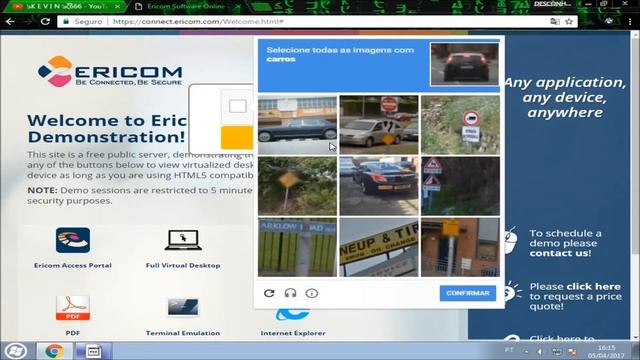Select the dark sedan by the building tile

click(298, 125)
